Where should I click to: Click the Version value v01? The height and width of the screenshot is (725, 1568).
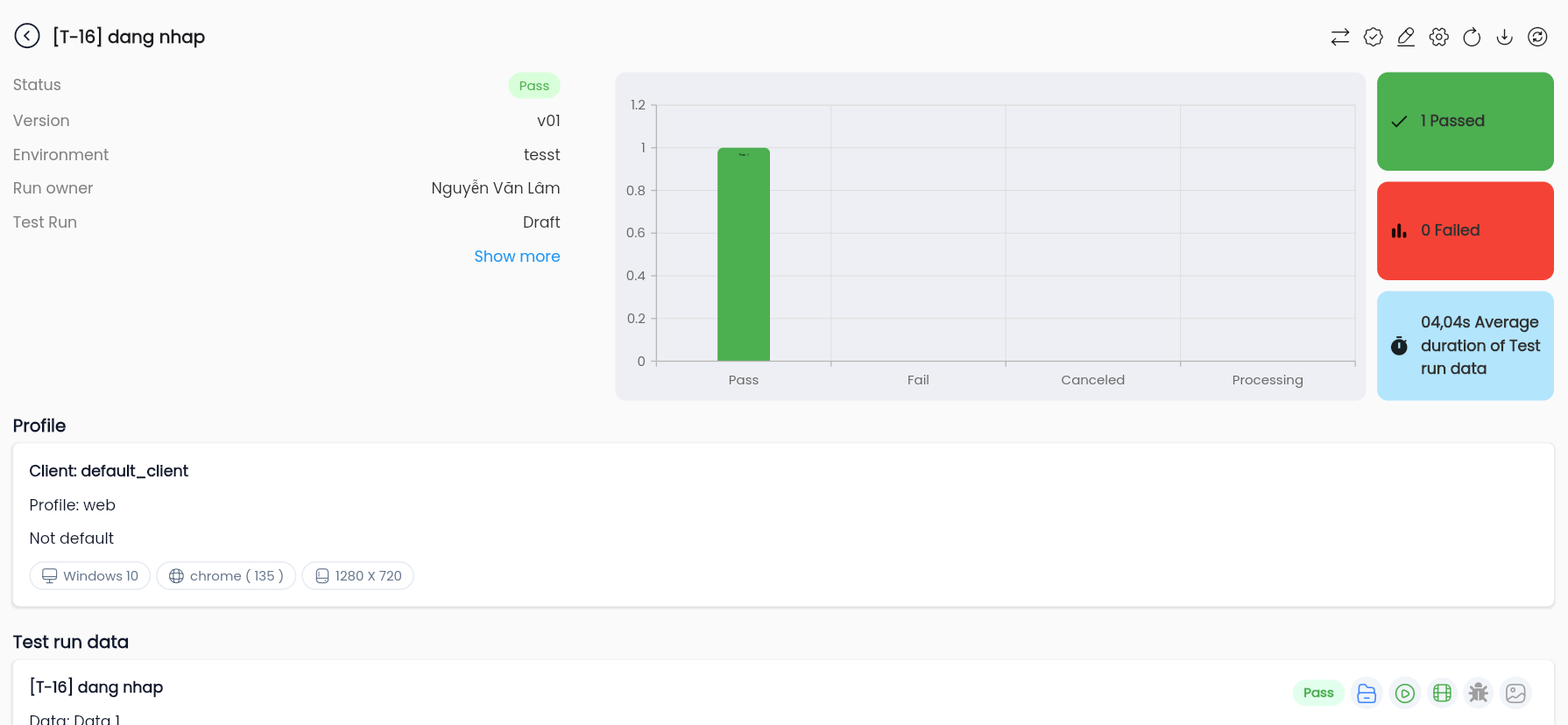pyautogui.click(x=548, y=121)
